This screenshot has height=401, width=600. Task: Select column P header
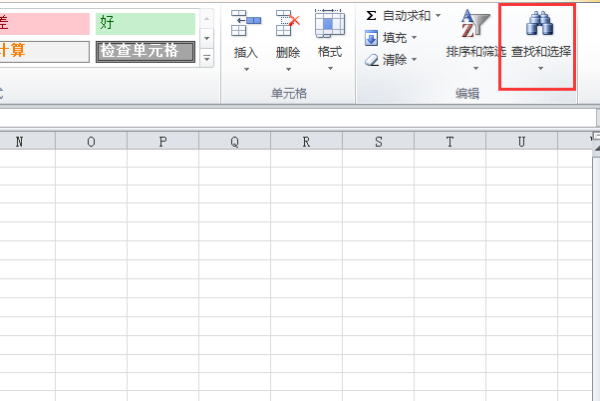pos(163,142)
